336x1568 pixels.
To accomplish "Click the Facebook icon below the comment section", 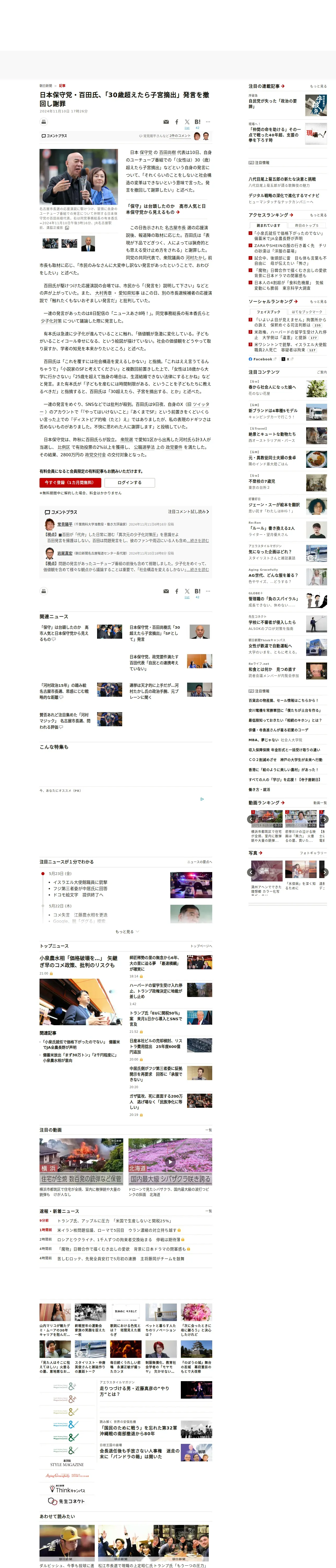I will [x=177, y=591].
